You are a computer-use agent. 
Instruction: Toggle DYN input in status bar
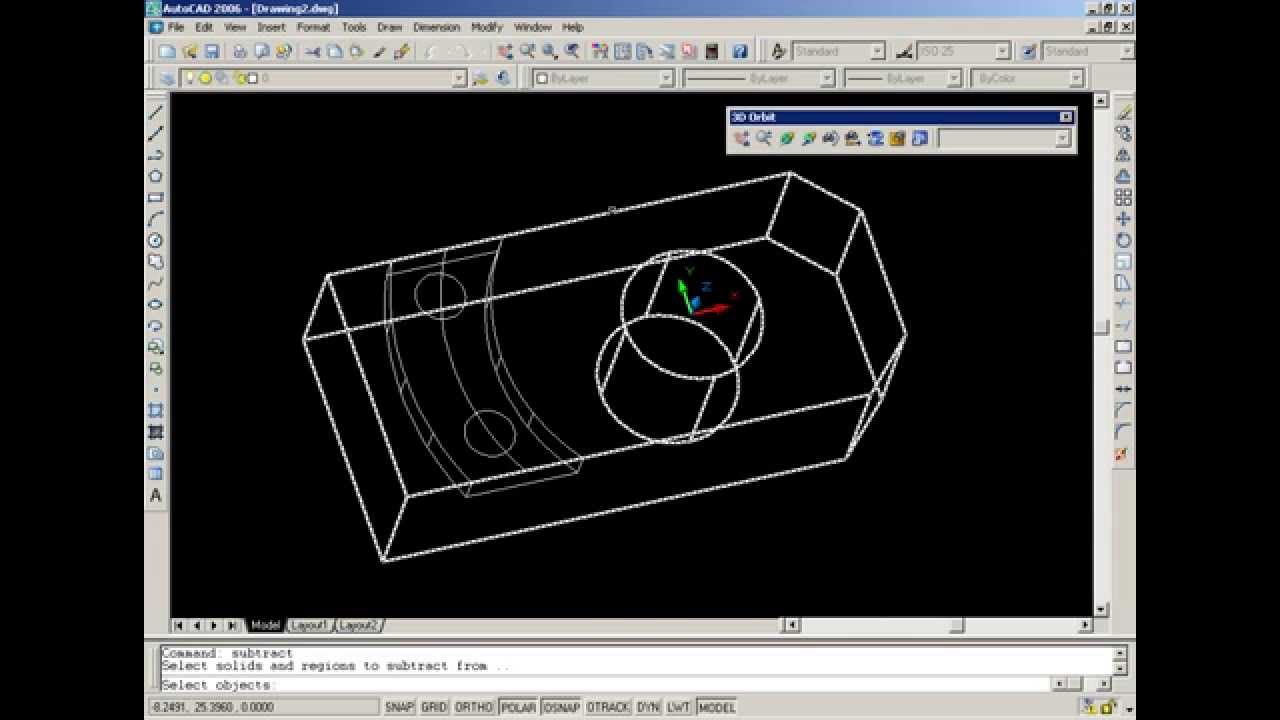point(648,707)
